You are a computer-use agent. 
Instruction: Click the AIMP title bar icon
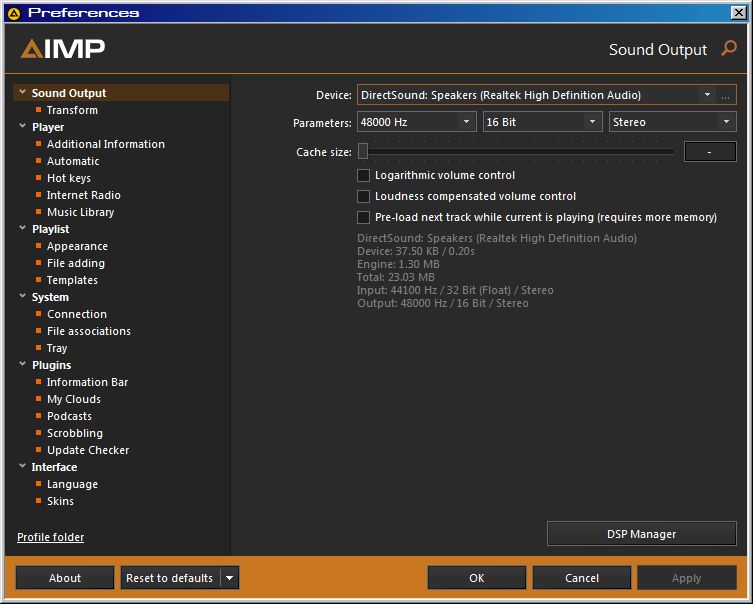coord(14,13)
